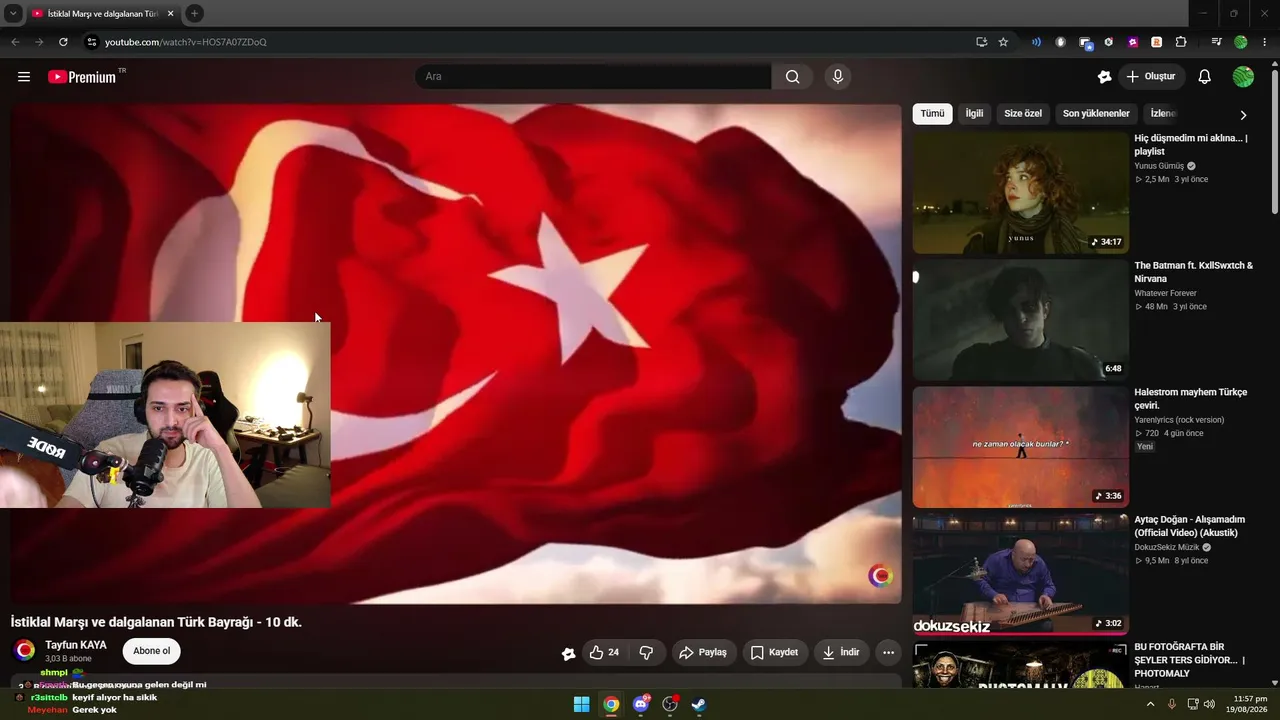1280x720 pixels.
Task: Open Halestrom mayhem Türkçe çeviri thumbnail
Action: click(1020, 447)
